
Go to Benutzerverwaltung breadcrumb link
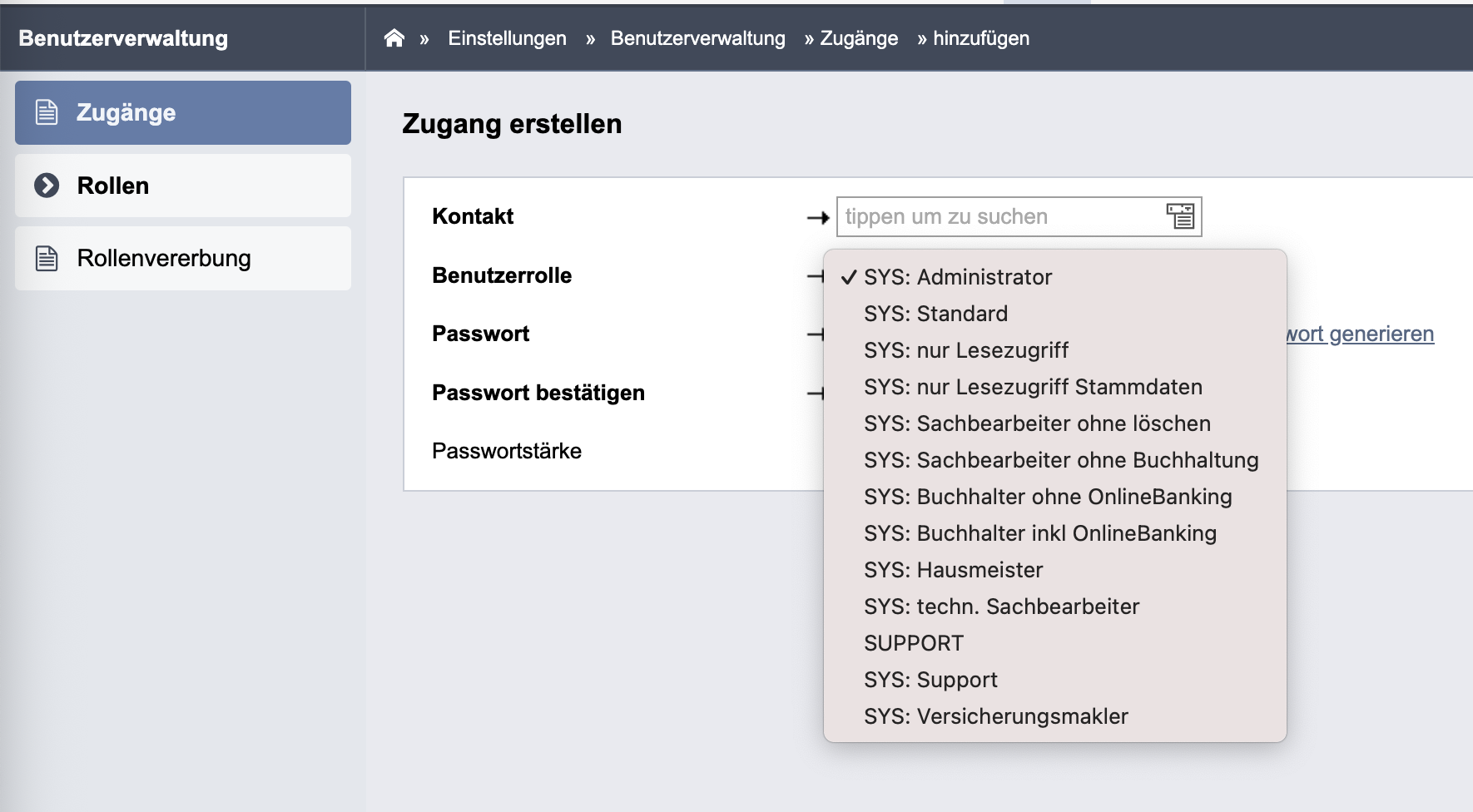(697, 38)
